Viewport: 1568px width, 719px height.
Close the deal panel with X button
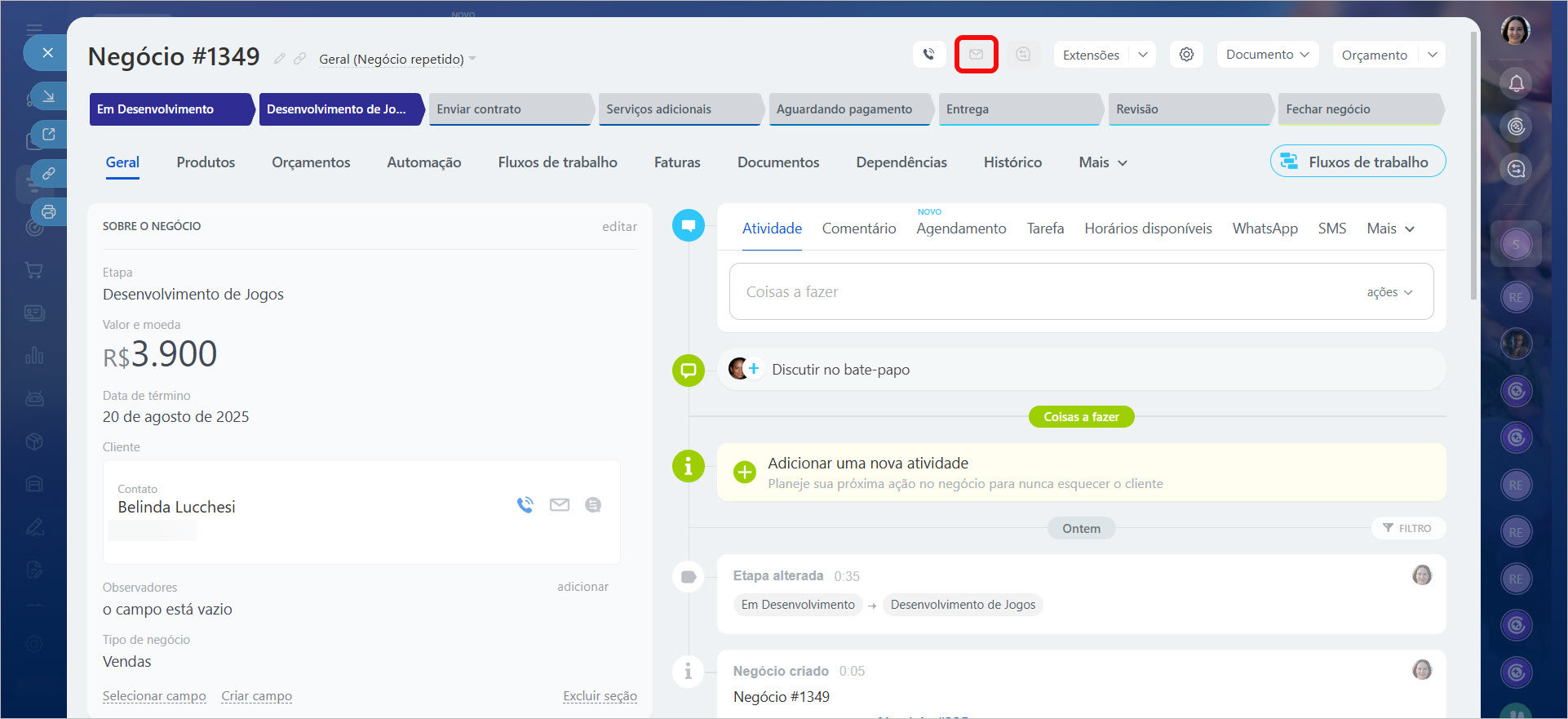pos(47,53)
